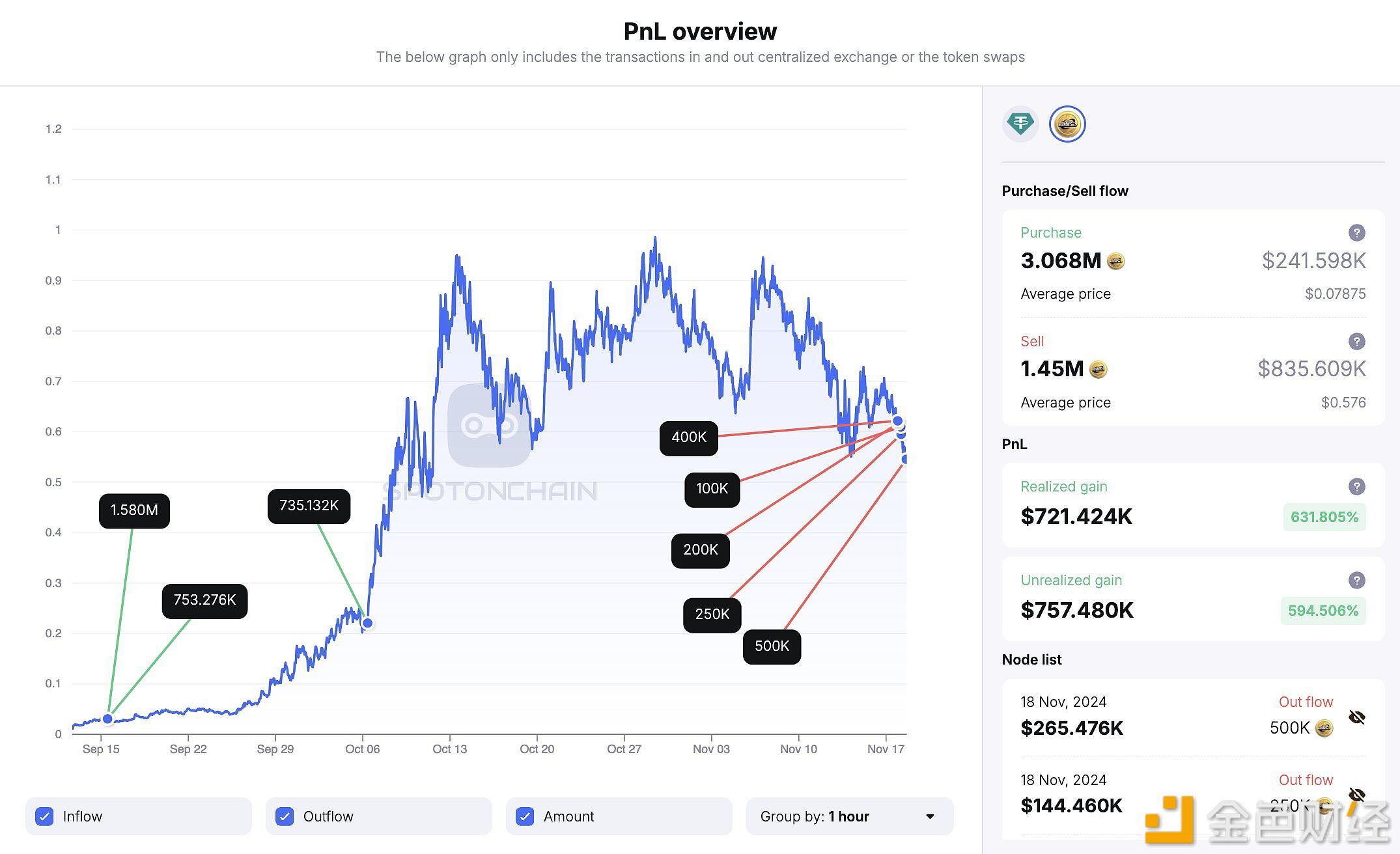This screenshot has height=854, width=1400.
Task: Click the 753.276K inflow label
Action: [204, 600]
